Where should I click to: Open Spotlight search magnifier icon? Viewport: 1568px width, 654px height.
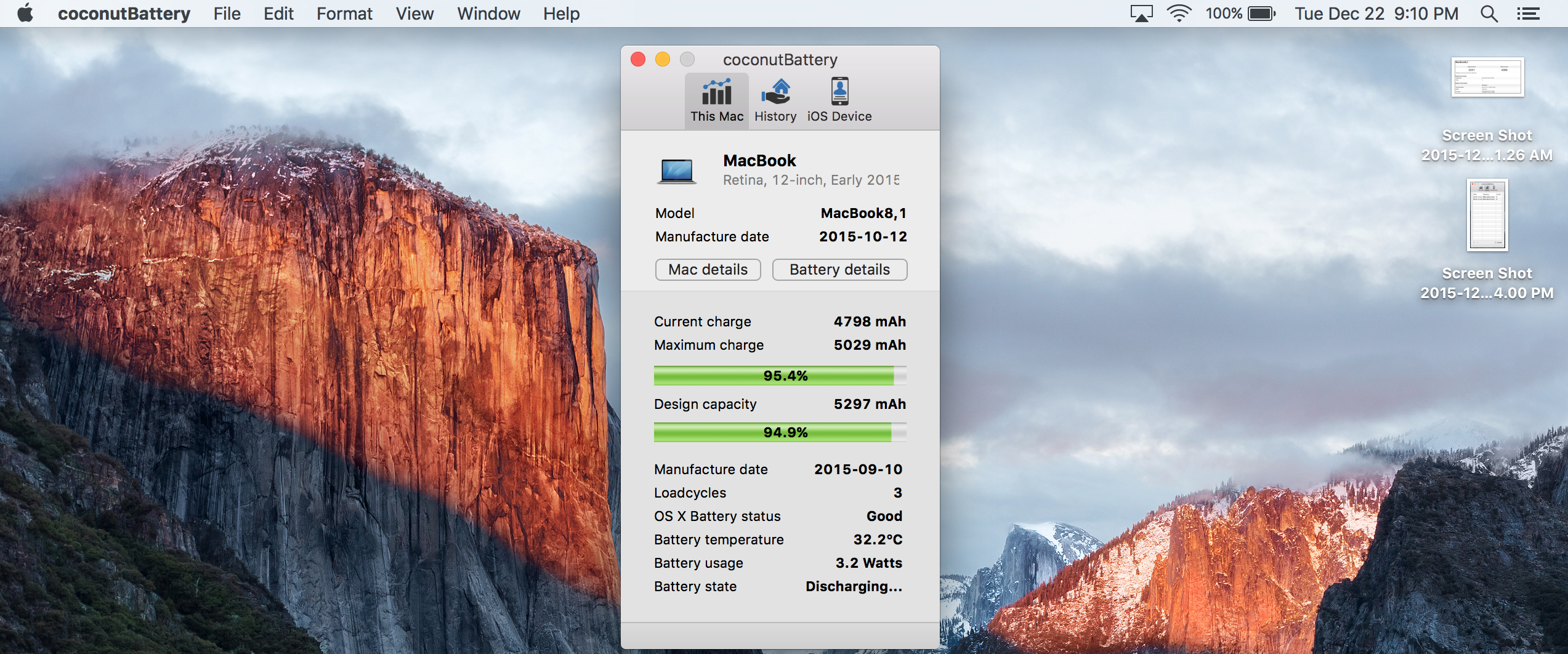1489,14
